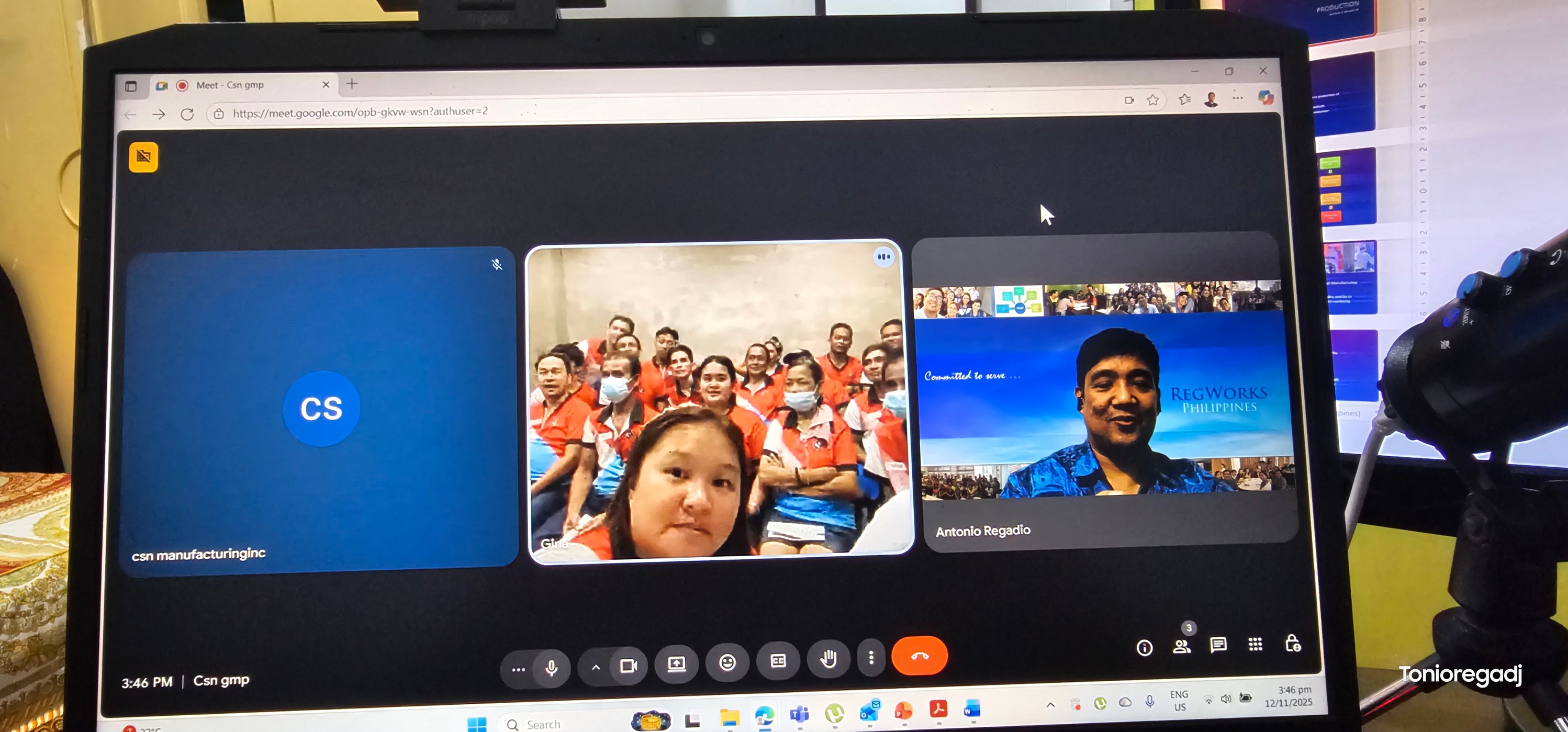Click yellow camera-off indicator at top left

[x=143, y=157]
